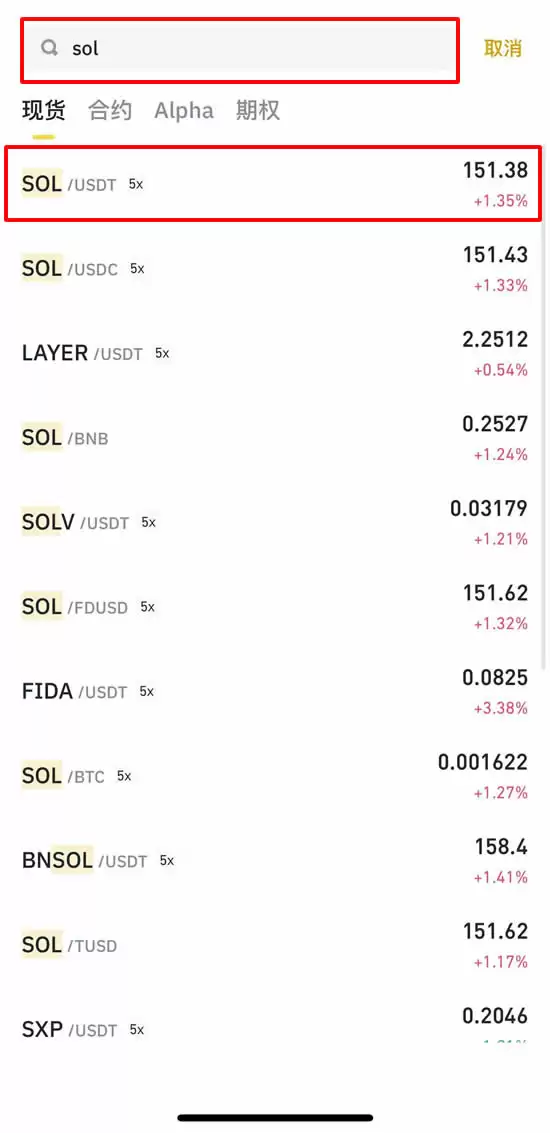Open the SOL/BNB pair
This screenshot has height=1133, width=550.
point(275,438)
